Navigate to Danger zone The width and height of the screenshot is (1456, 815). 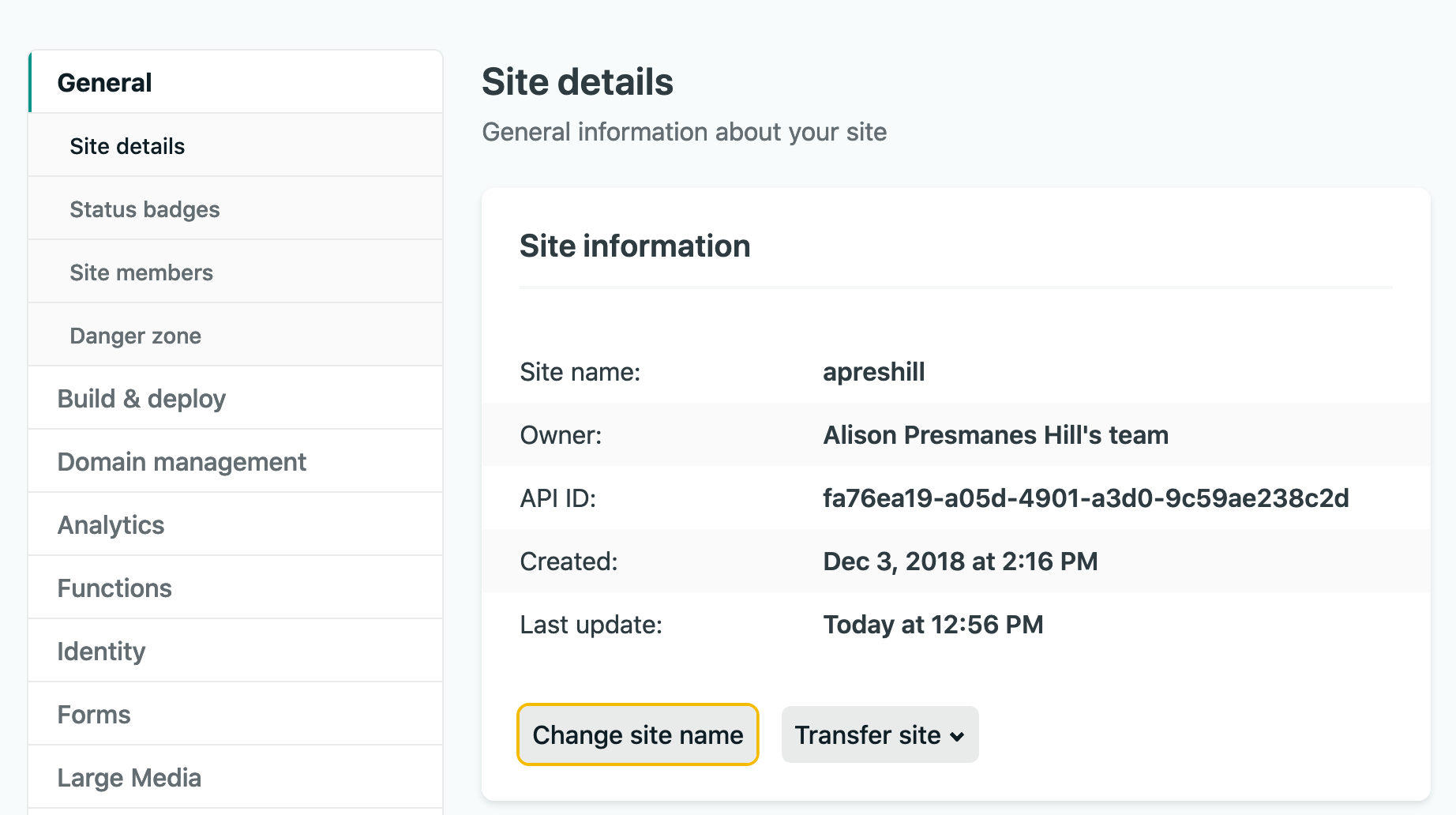(235, 335)
